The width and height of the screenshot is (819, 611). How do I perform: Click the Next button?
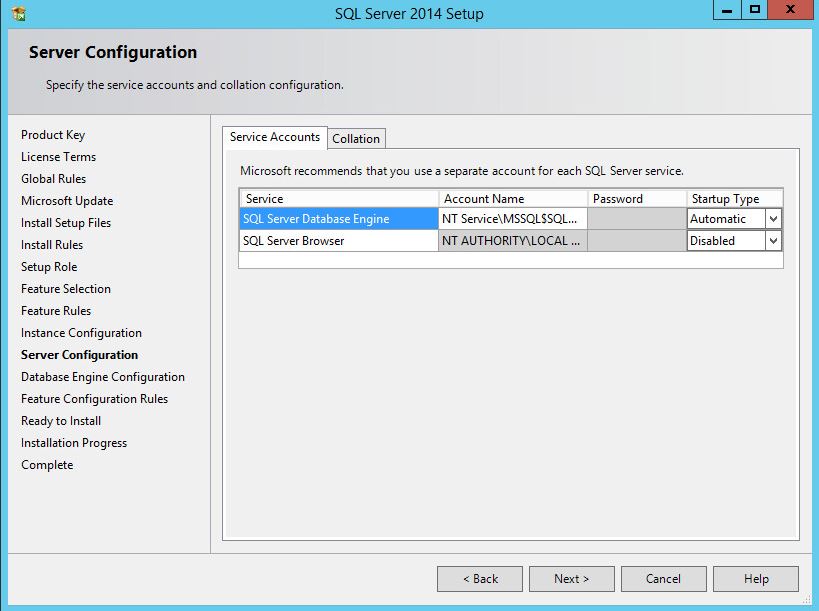click(x=571, y=579)
